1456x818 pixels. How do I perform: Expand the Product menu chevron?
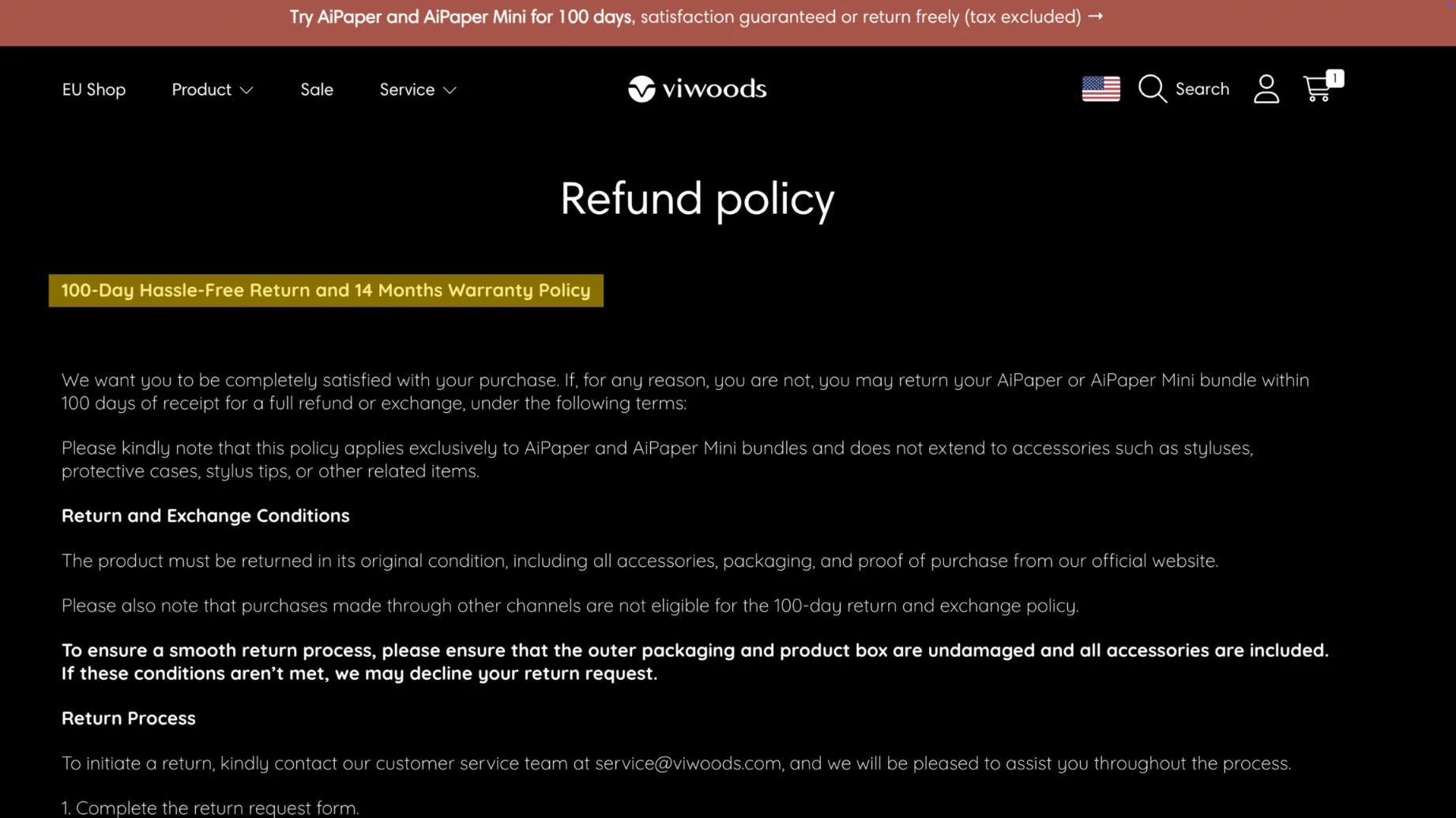[246, 91]
